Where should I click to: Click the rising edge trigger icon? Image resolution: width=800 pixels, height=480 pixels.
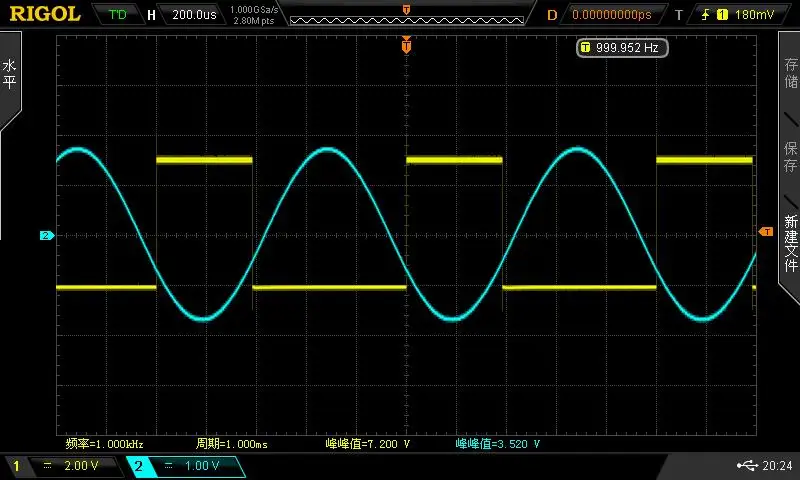[x=706, y=15]
